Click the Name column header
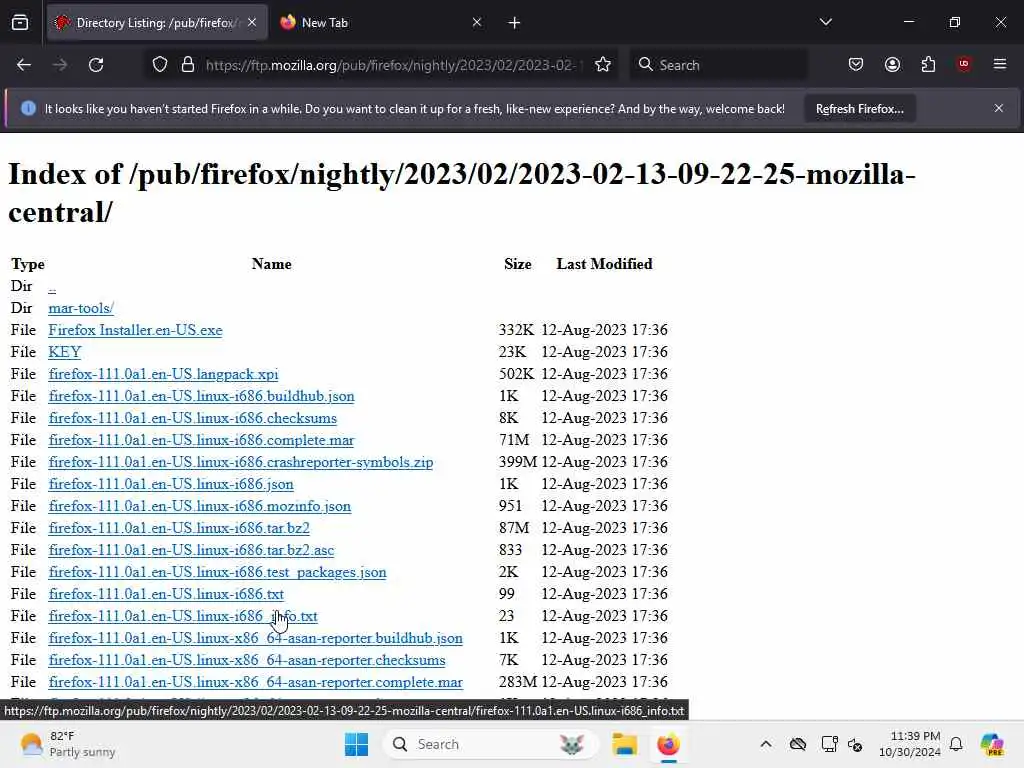 click(x=272, y=264)
